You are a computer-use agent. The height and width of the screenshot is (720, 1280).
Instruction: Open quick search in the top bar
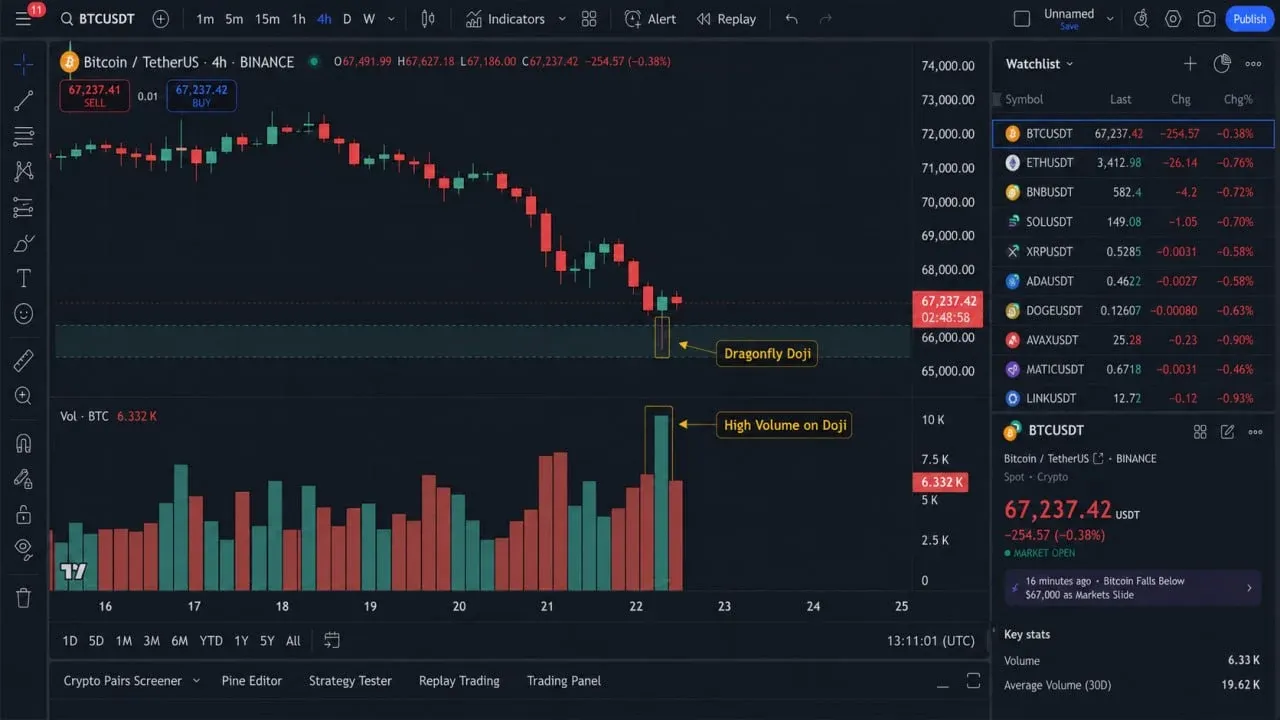pyautogui.click(x=1141, y=19)
